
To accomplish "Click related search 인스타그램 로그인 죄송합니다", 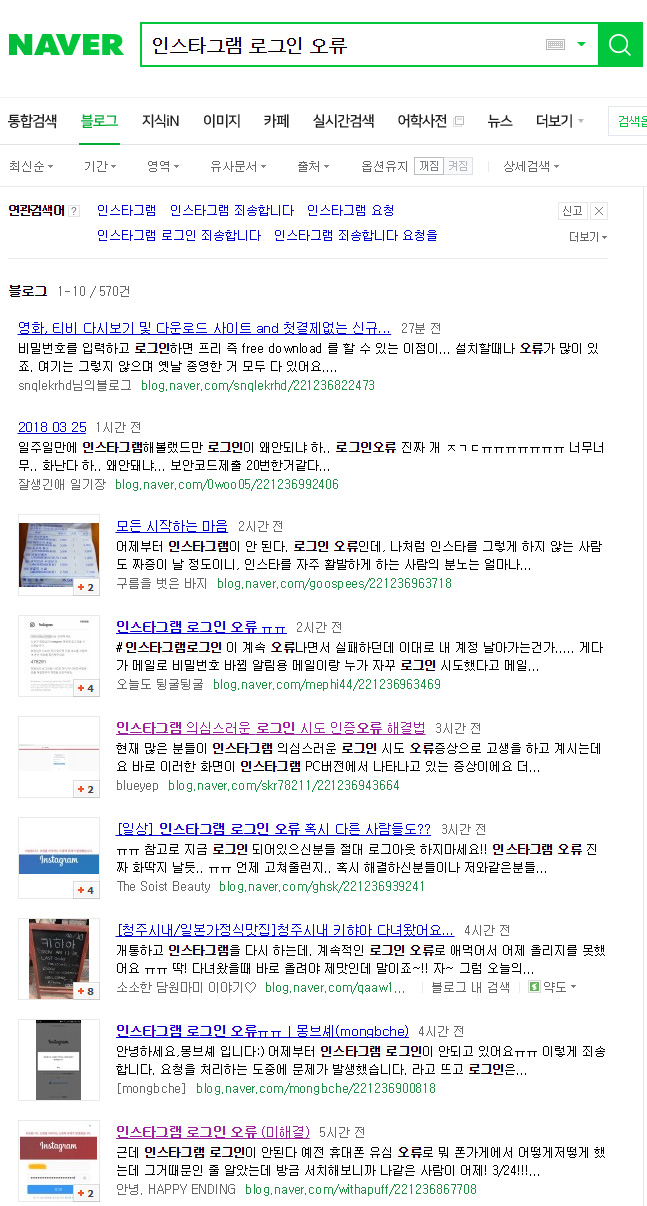I will (179, 235).
